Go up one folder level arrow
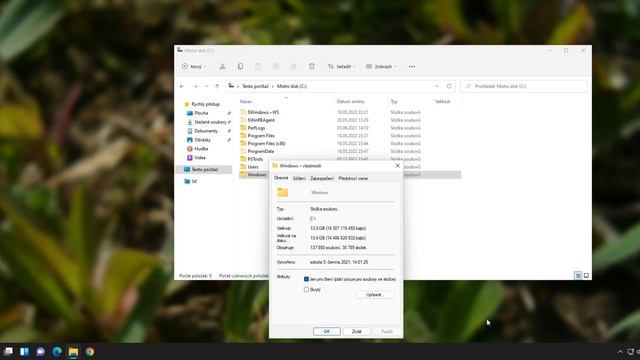Viewport: 640px width, 360px height. pyautogui.click(x=217, y=86)
